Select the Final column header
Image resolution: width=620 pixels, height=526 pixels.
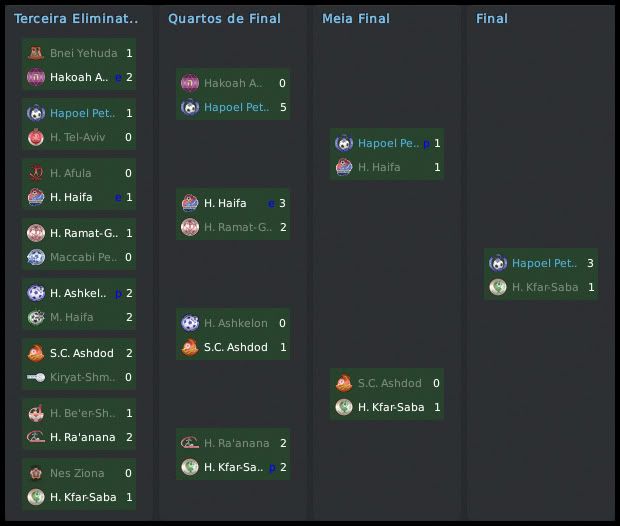tap(492, 19)
